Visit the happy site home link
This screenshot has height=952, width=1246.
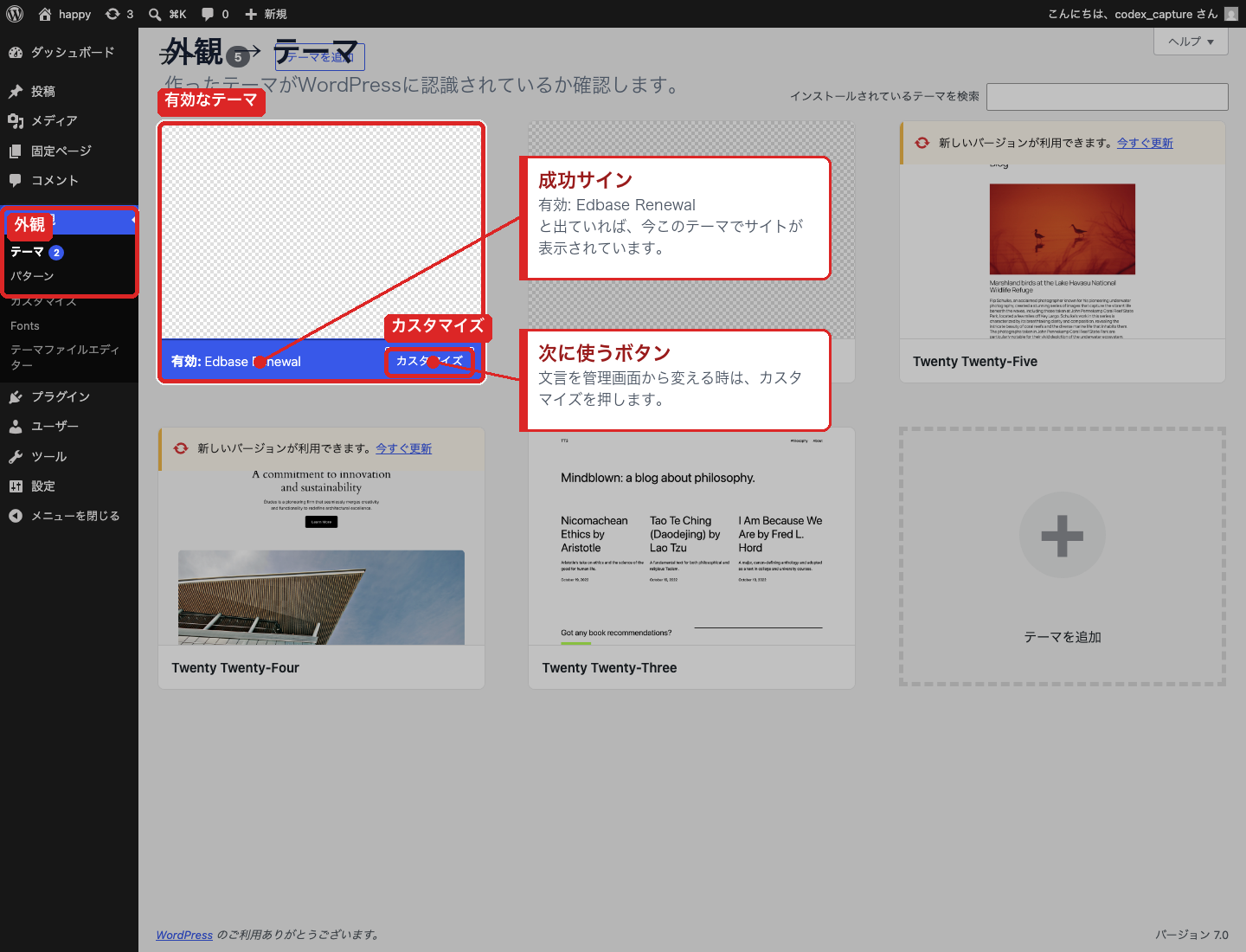65,14
